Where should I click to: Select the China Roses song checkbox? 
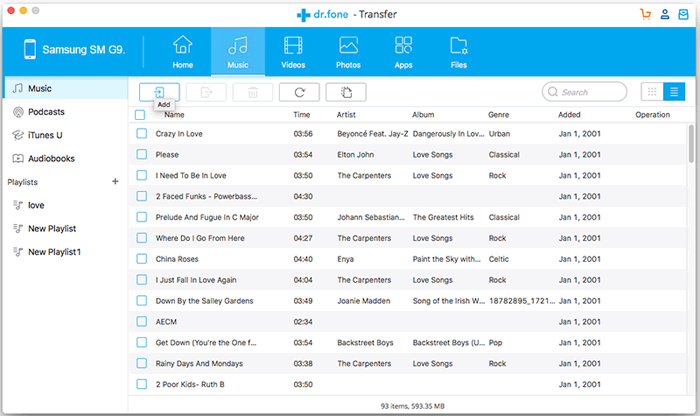click(x=141, y=259)
